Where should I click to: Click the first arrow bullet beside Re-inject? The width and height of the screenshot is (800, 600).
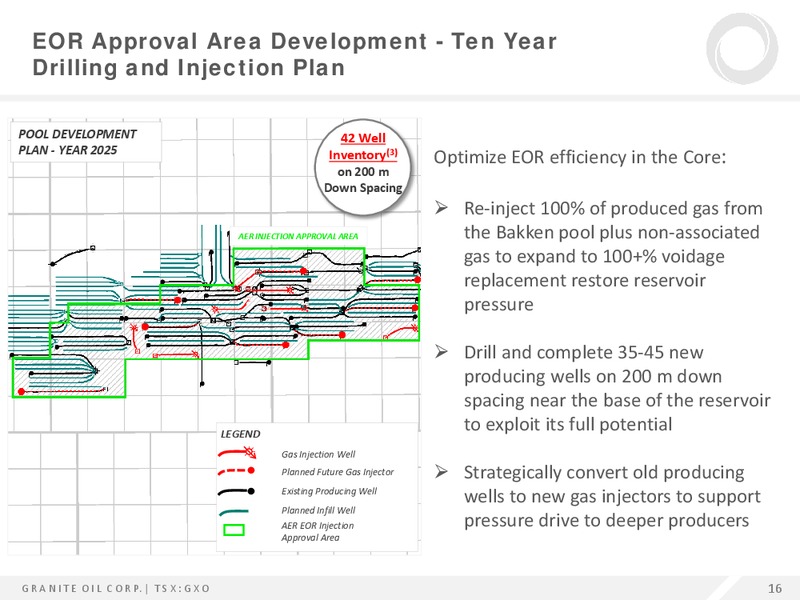(x=441, y=208)
